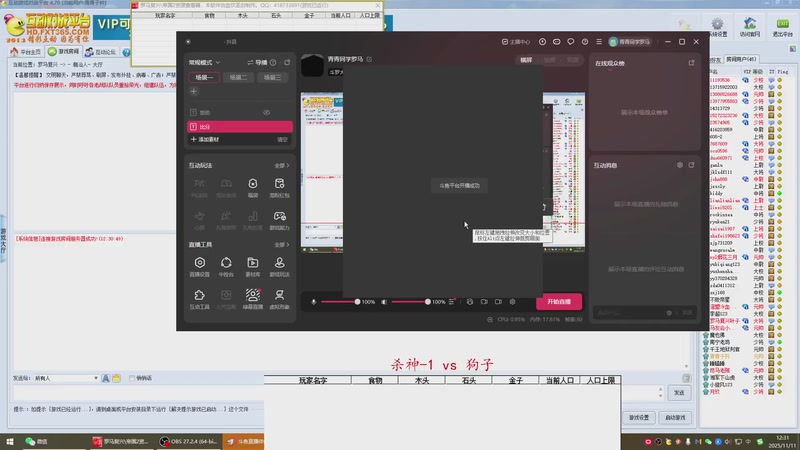Edit the stream title next to 青青同学罗马

coord(369,59)
